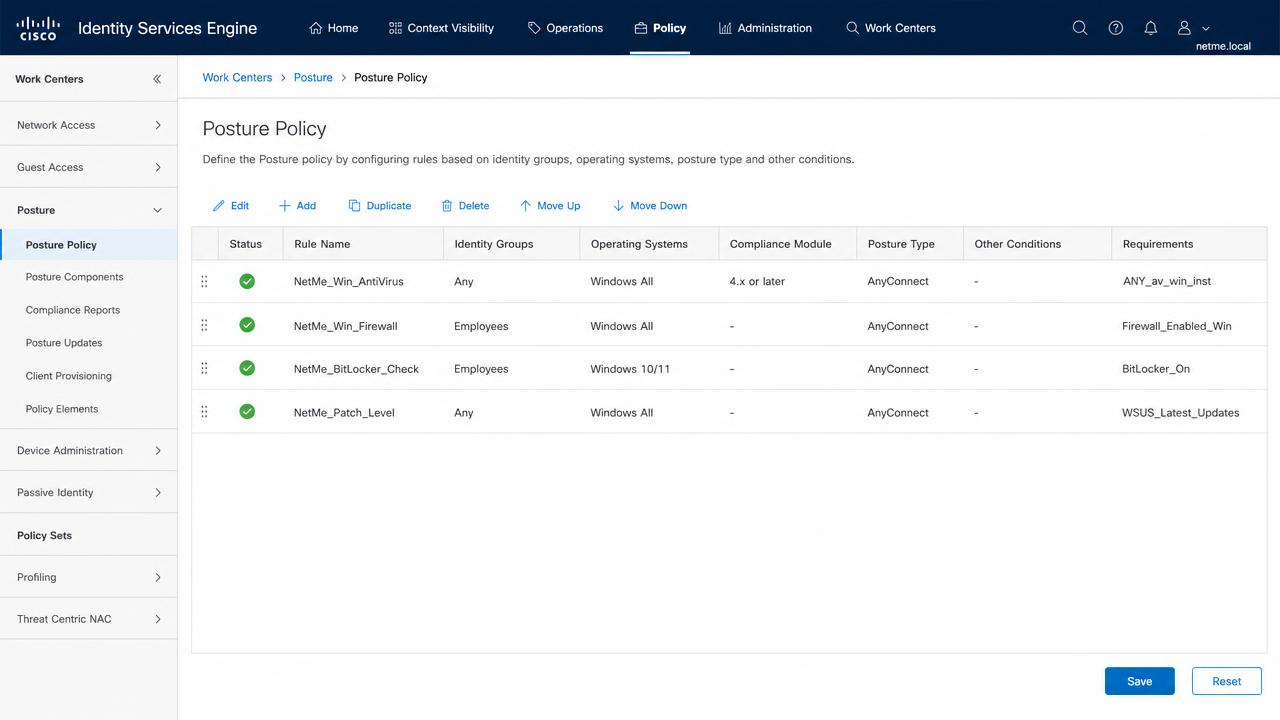Viewport: 1280px width, 720px height.
Task: Reset the posture policy changes
Action: 1227,681
